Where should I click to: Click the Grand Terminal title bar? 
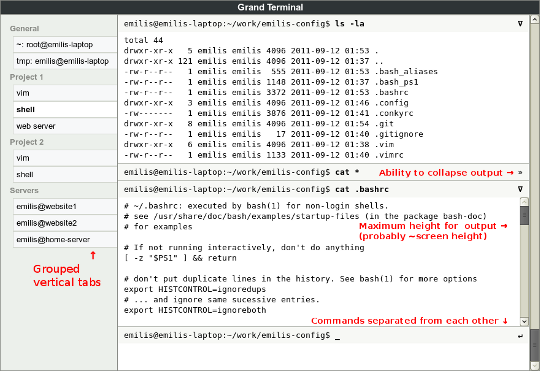click(x=270, y=7)
